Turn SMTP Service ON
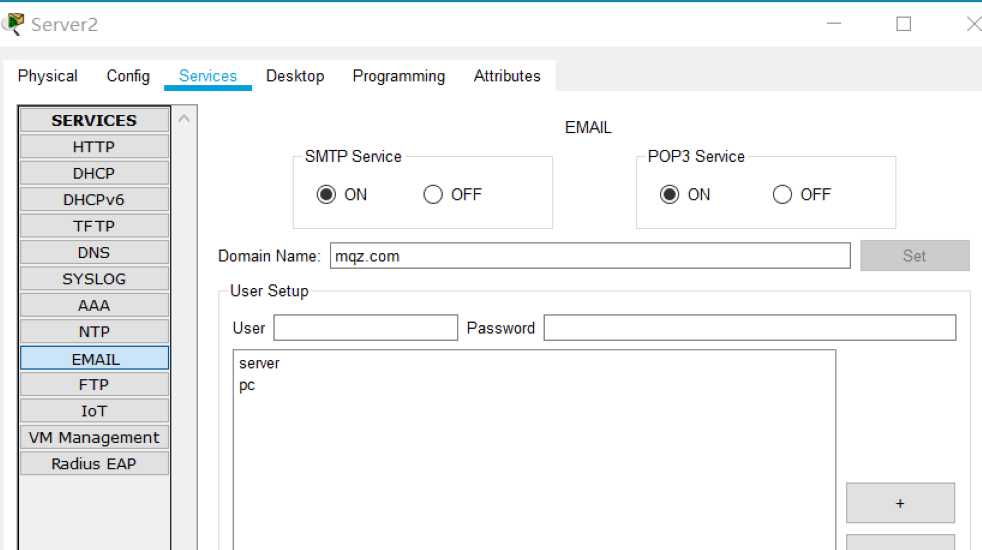This screenshot has height=550, width=982. [326, 194]
